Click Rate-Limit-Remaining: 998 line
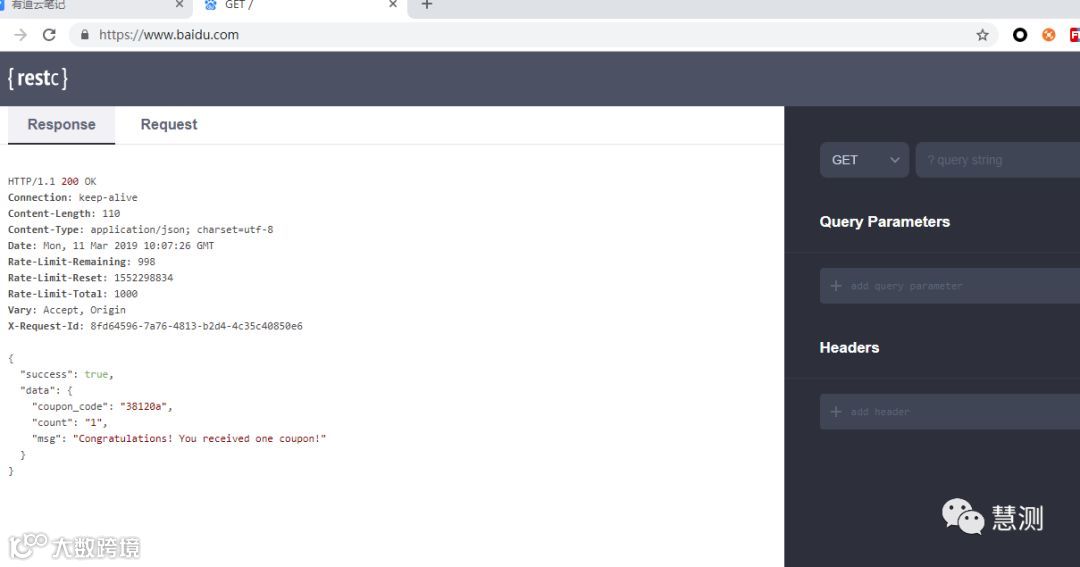Viewport: 1080px width, 567px height. [x=81, y=262]
